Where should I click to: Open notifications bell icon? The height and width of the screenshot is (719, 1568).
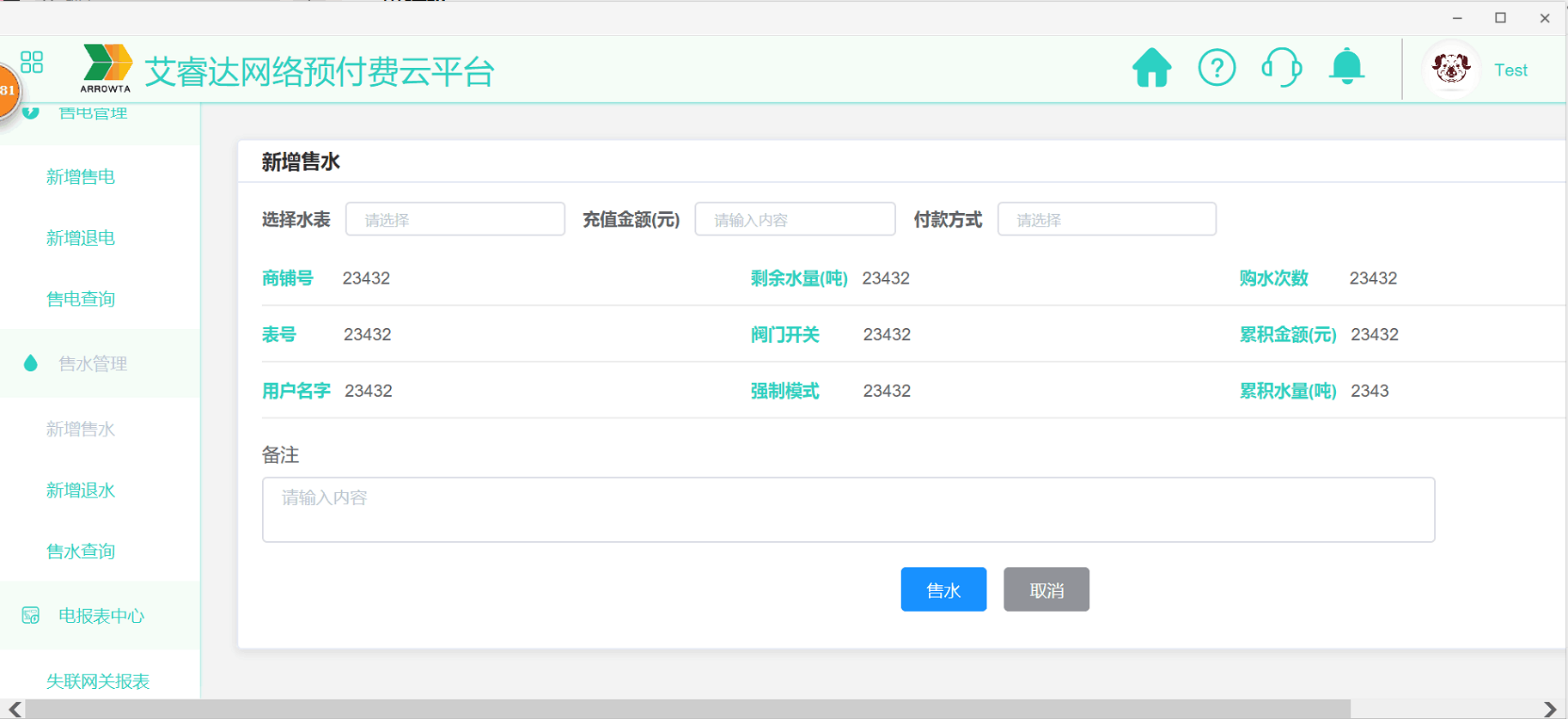click(x=1346, y=67)
